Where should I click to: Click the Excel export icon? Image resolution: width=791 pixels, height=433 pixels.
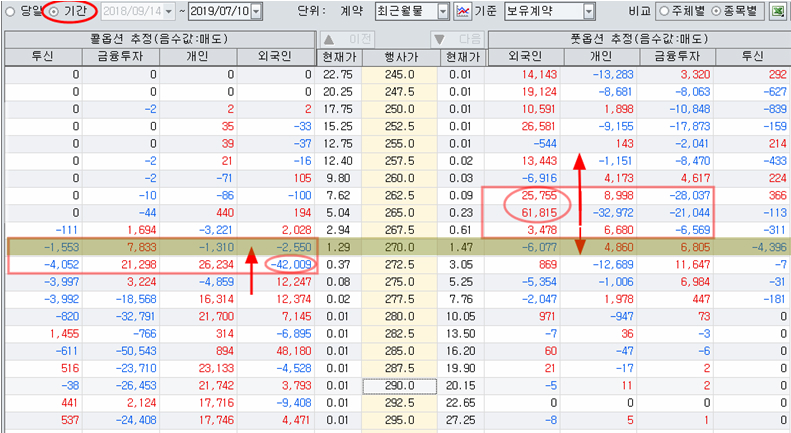pos(777,12)
